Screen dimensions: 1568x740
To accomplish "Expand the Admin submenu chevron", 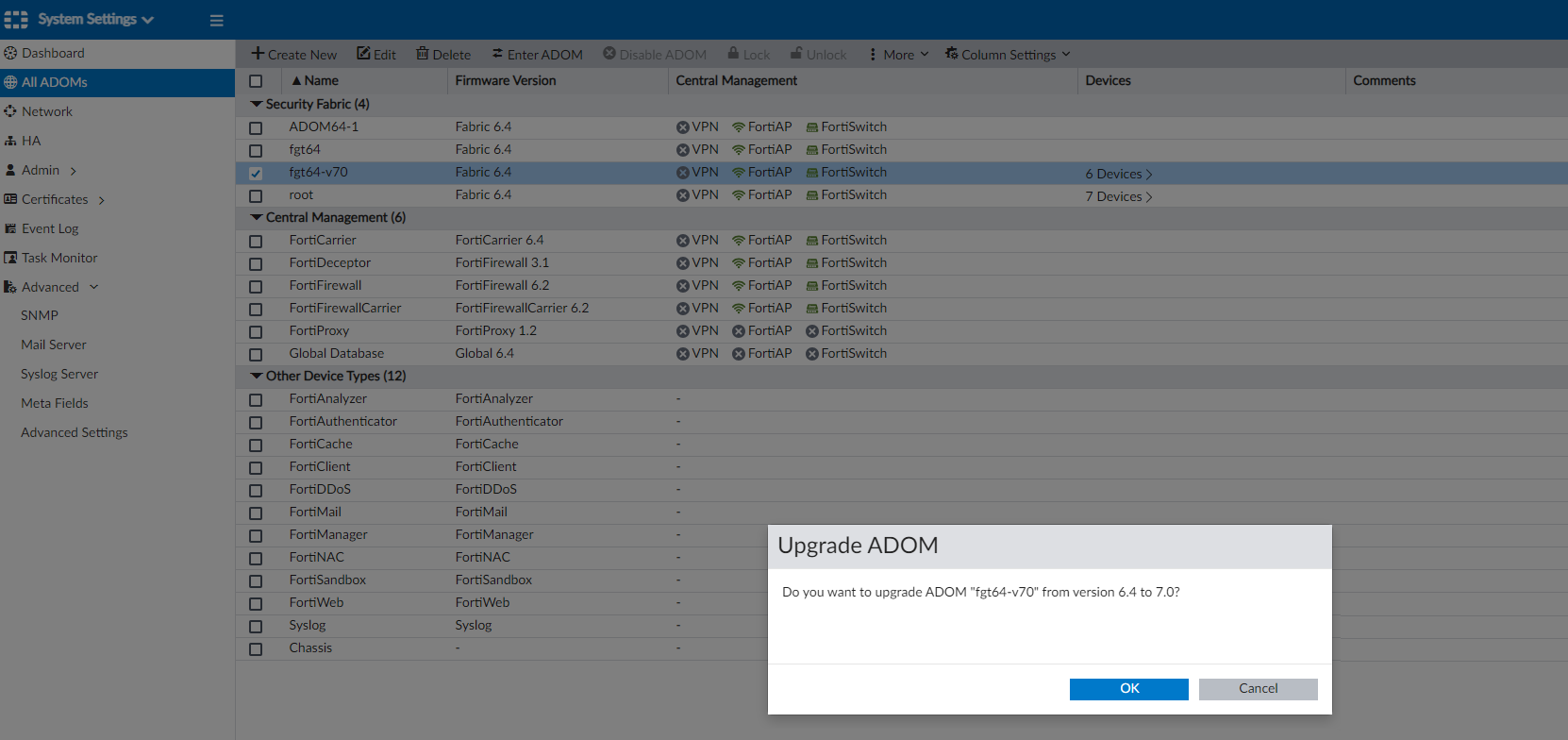I will 73,171.
